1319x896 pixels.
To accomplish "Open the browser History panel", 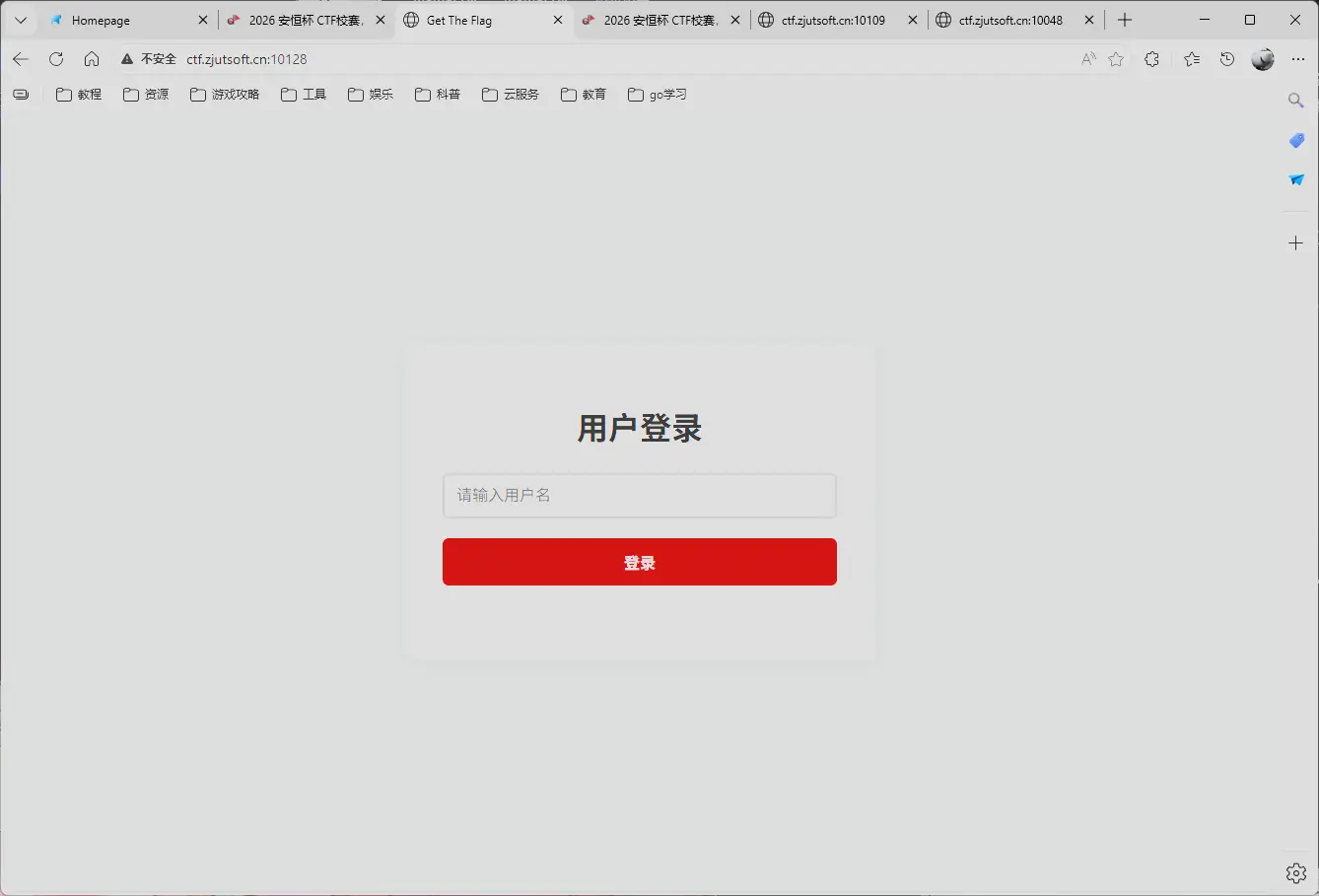I will point(1226,59).
